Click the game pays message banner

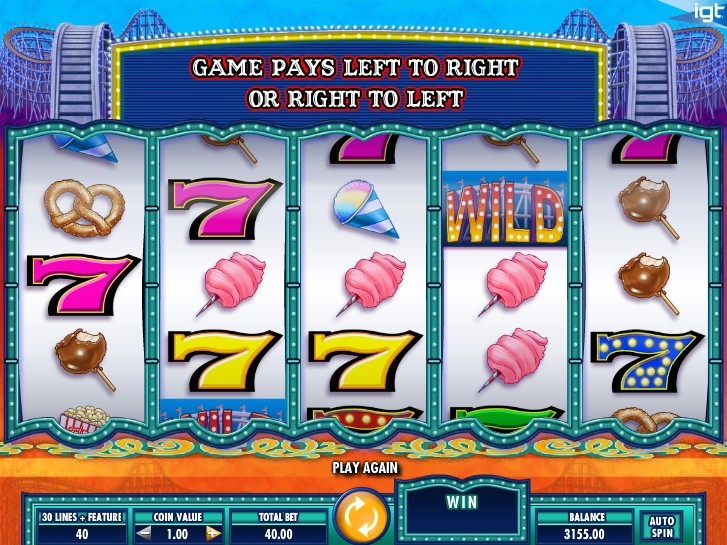point(356,83)
